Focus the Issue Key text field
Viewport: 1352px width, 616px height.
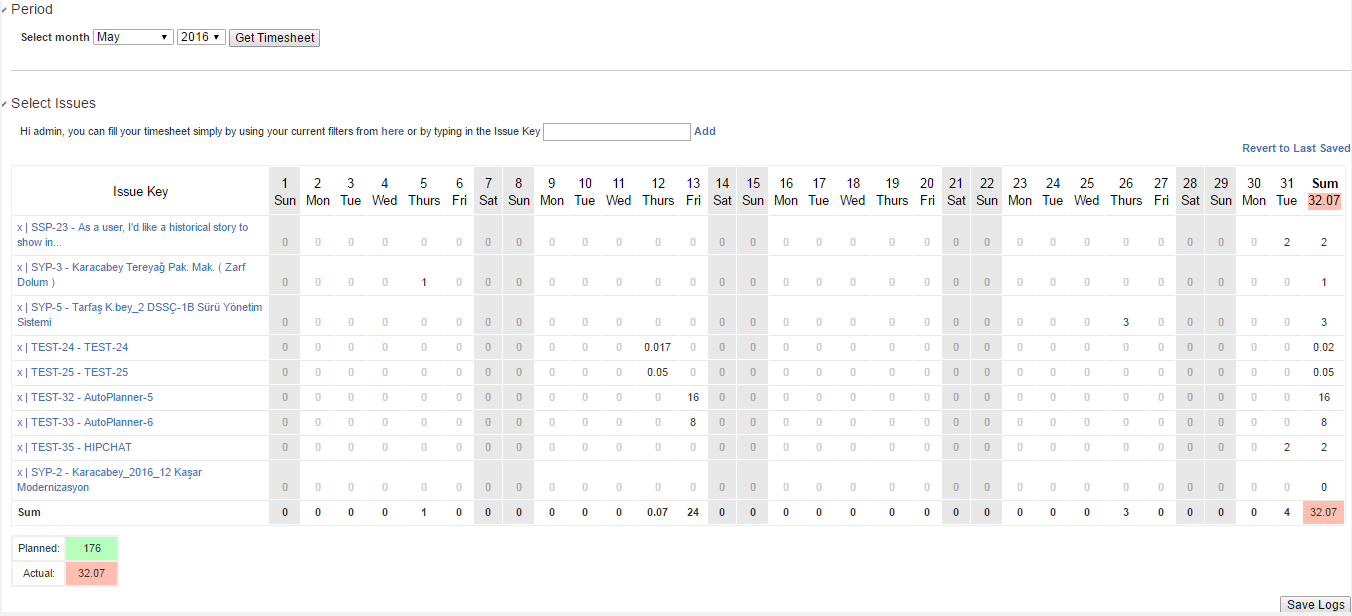[x=616, y=132]
